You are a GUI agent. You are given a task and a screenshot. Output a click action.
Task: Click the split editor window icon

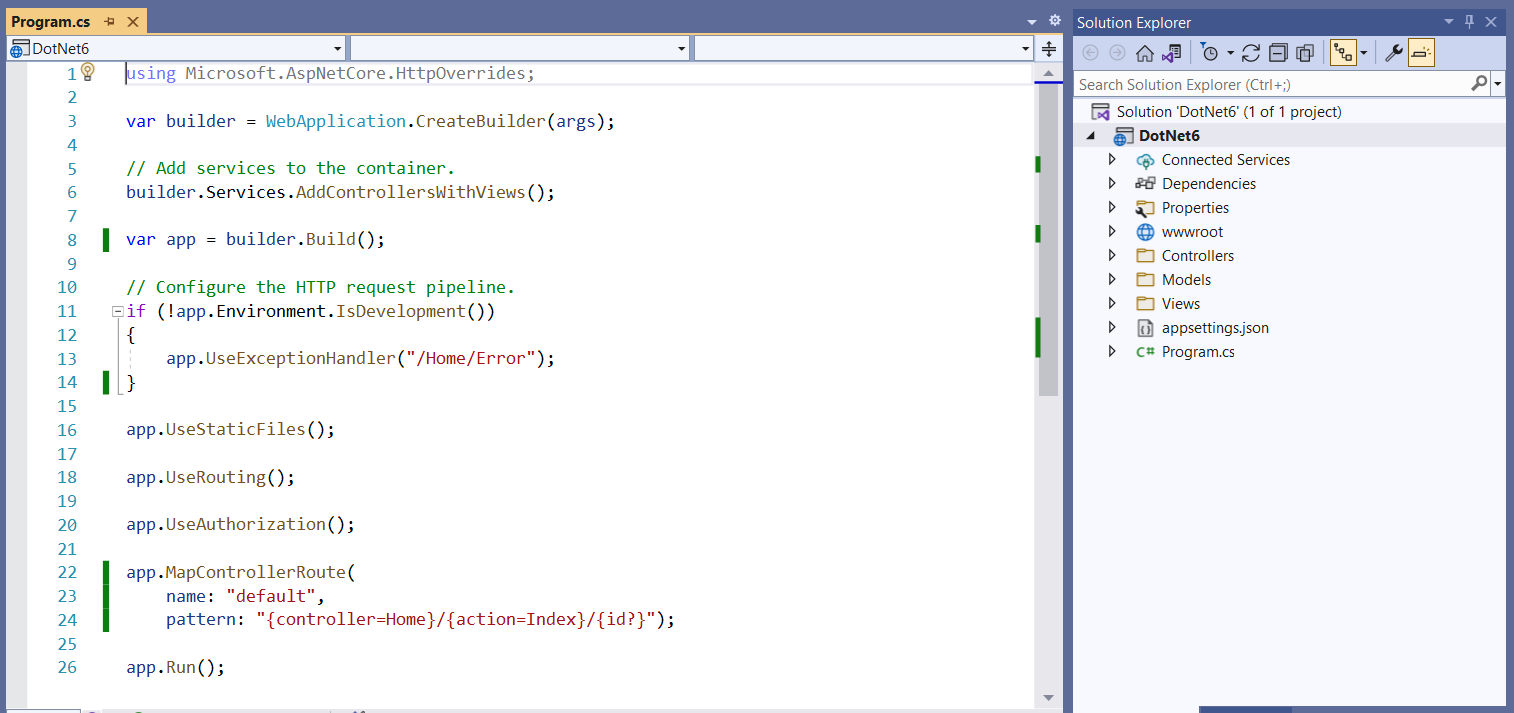pyautogui.click(x=1048, y=48)
